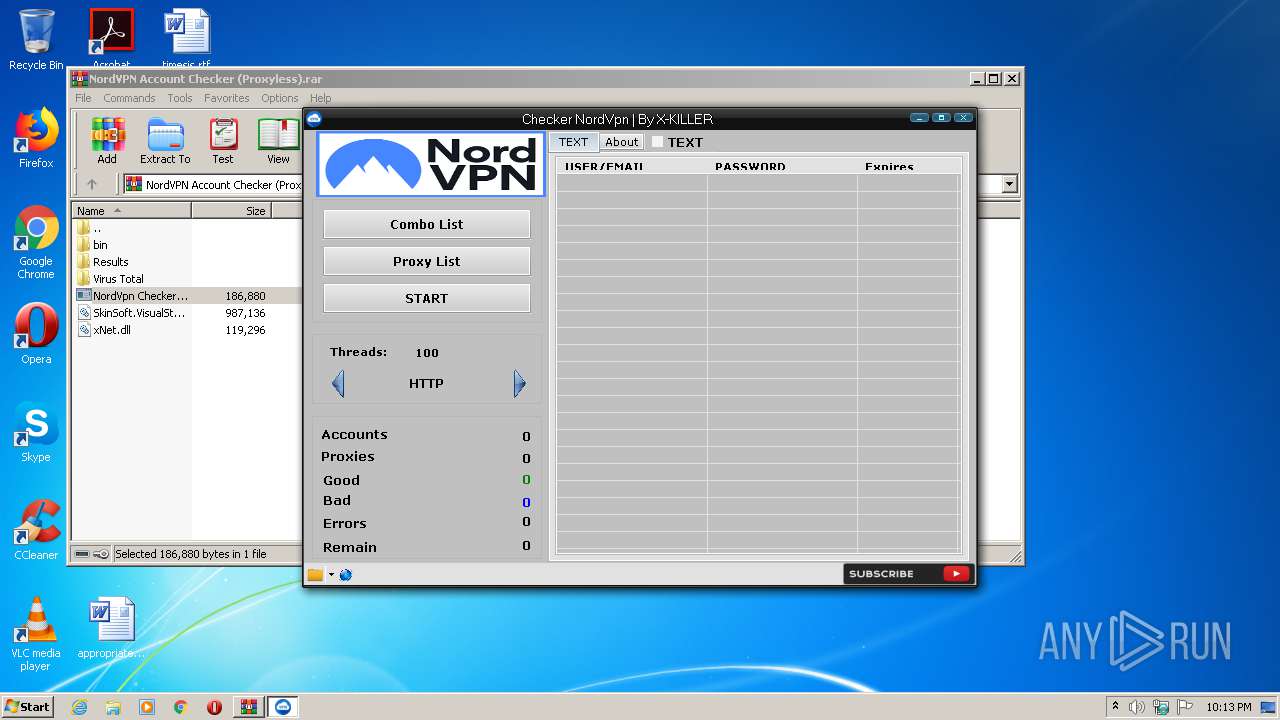Viewport: 1280px width, 720px height.
Task: Select the Virus Total folder in WinRAR
Action: click(118, 279)
